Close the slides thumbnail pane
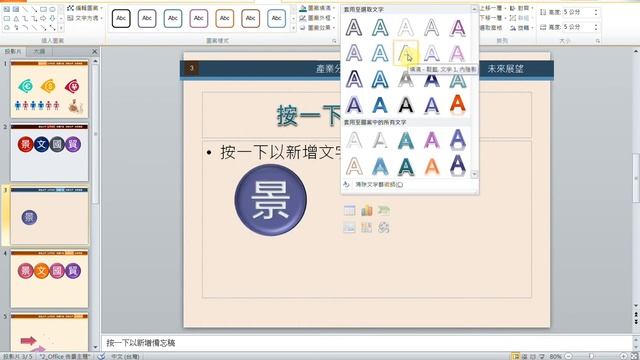Viewport: 640px width, 360px height. coord(95,51)
